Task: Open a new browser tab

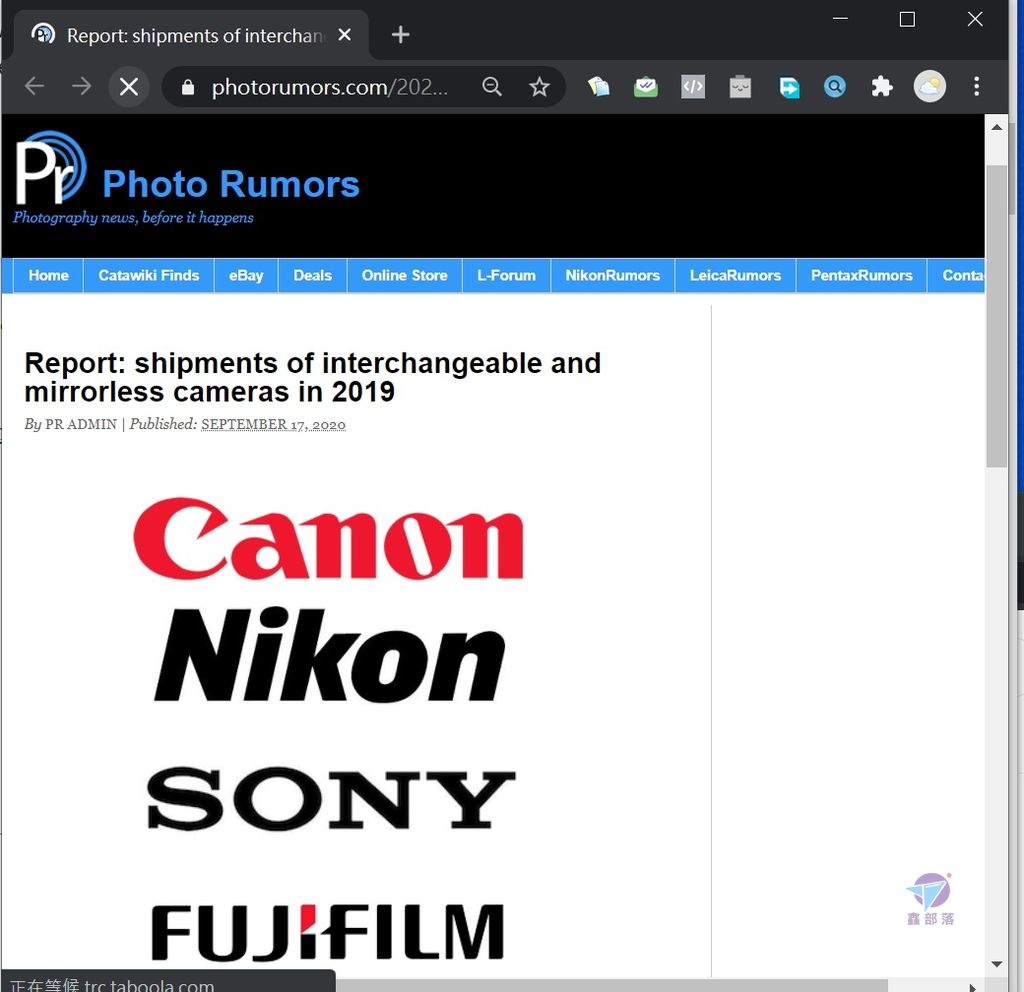Action: pyautogui.click(x=400, y=35)
